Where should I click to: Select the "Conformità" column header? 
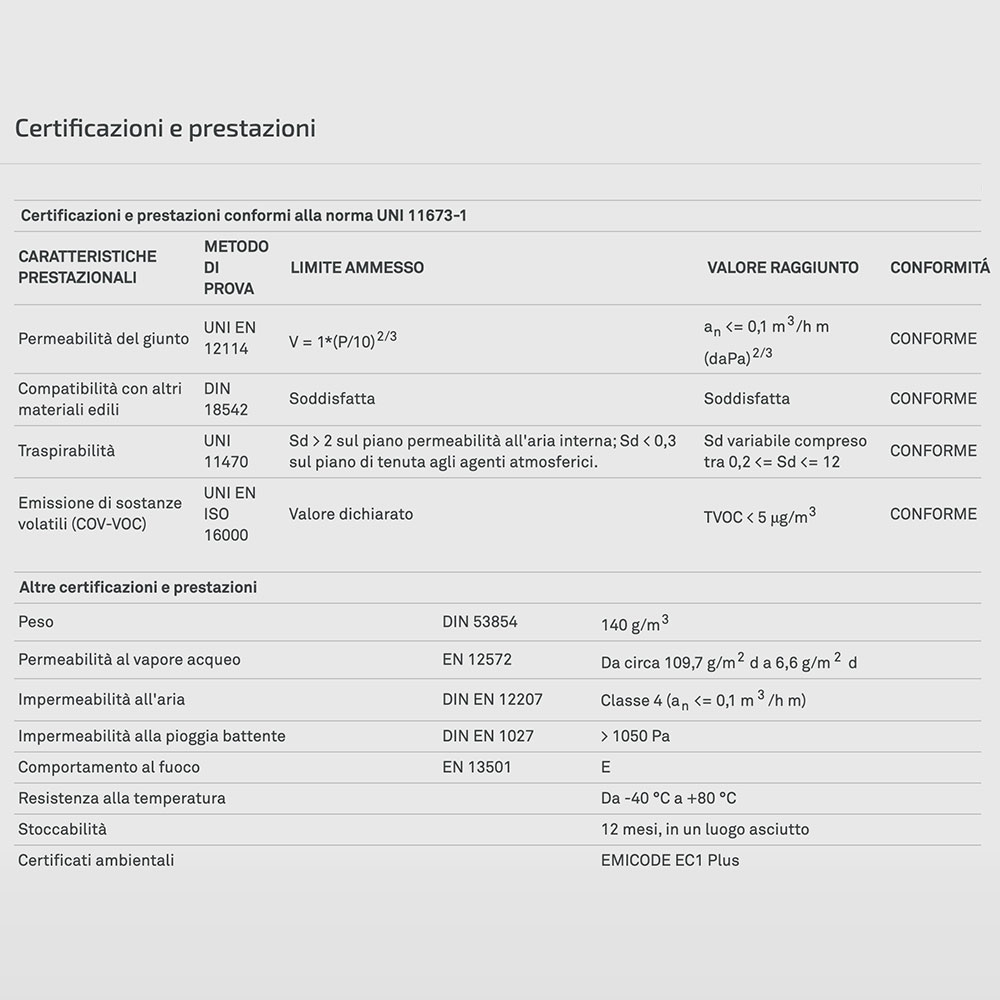point(939,267)
